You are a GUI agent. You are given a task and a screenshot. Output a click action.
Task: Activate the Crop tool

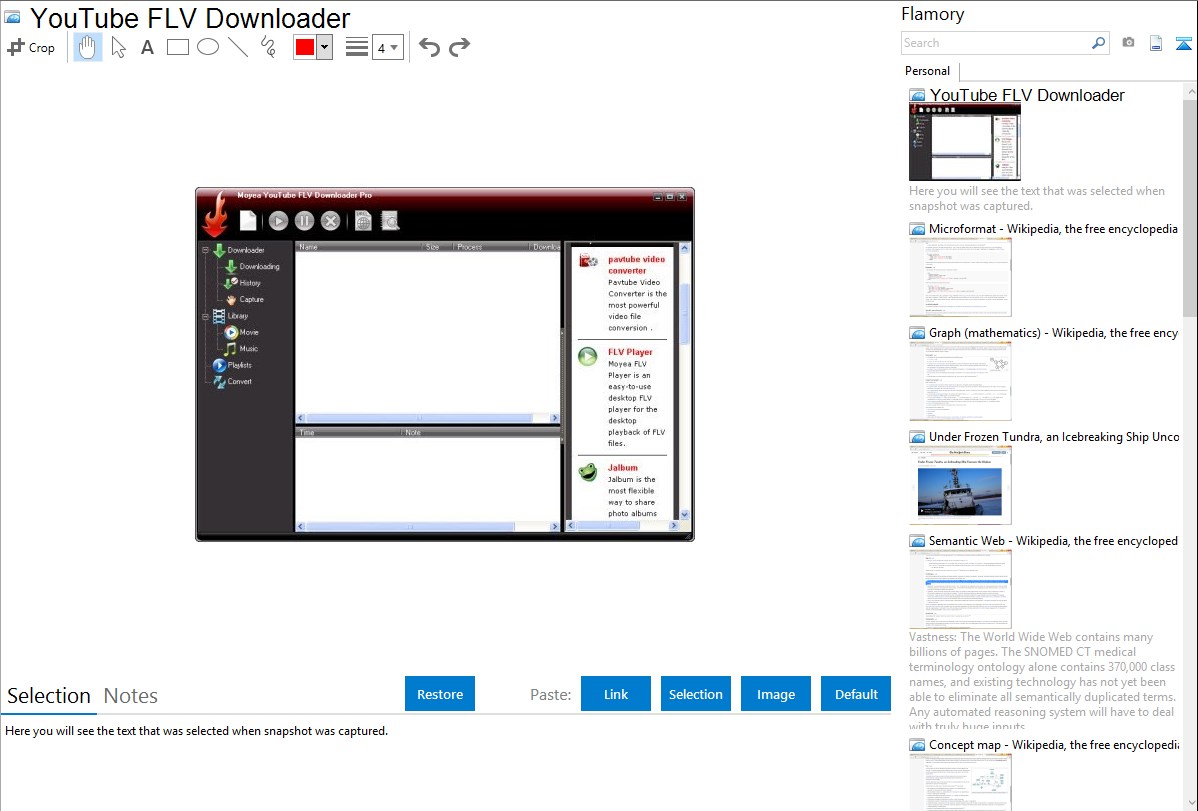(31, 47)
